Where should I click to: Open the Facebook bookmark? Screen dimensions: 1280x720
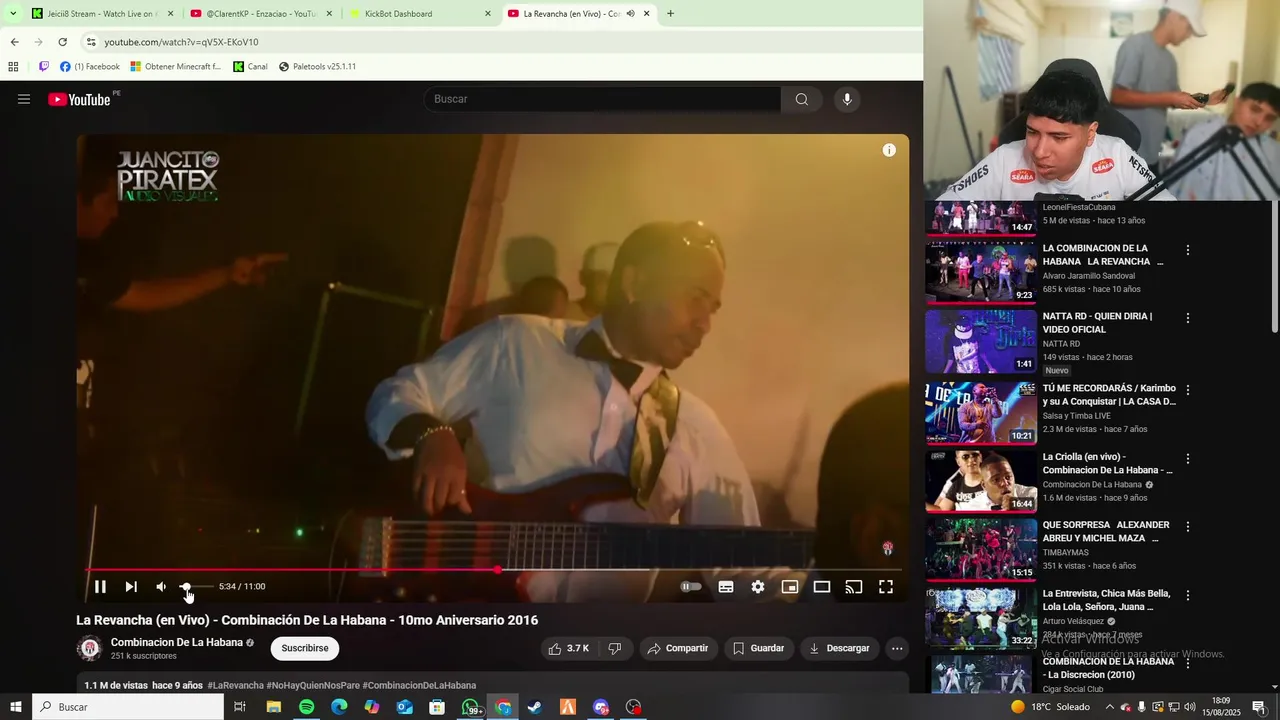90,67
